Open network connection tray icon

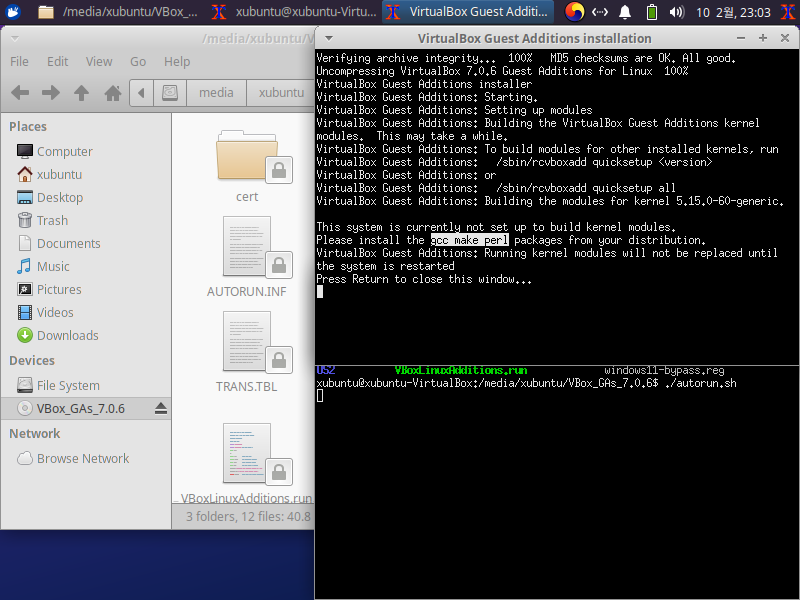tap(600, 12)
